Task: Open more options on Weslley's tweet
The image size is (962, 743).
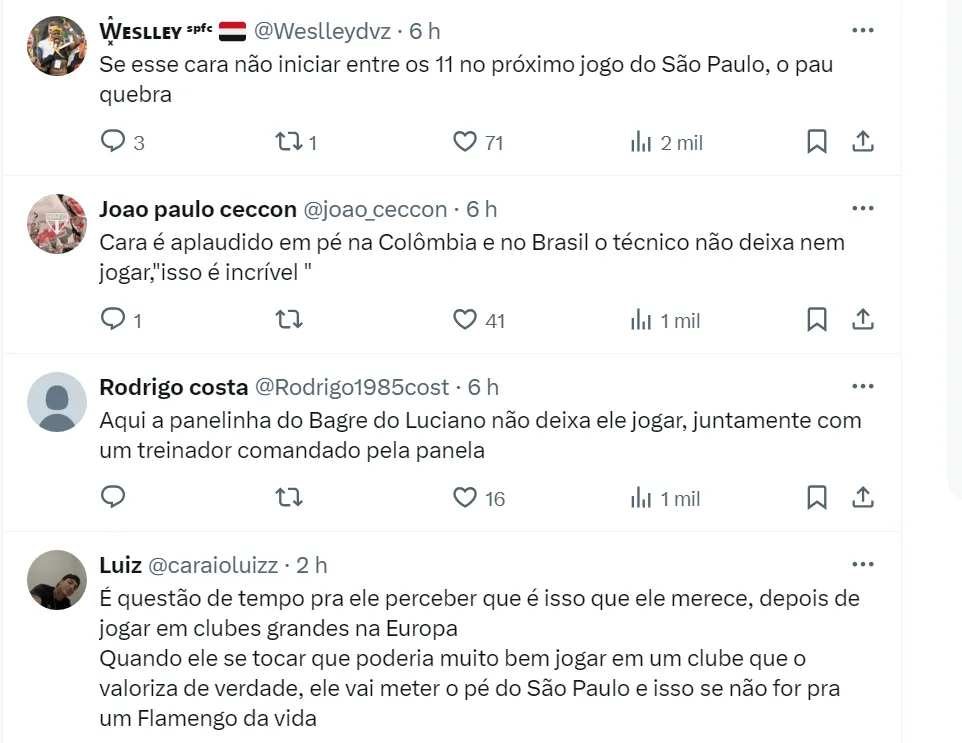Action: click(862, 31)
